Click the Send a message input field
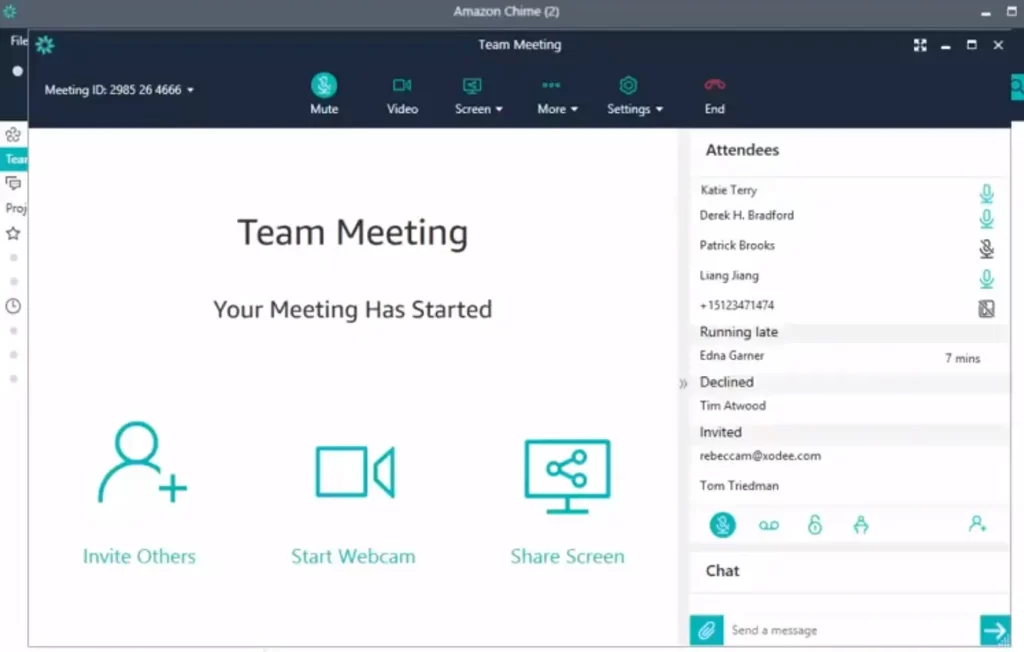The width and height of the screenshot is (1024, 652). pos(852,630)
